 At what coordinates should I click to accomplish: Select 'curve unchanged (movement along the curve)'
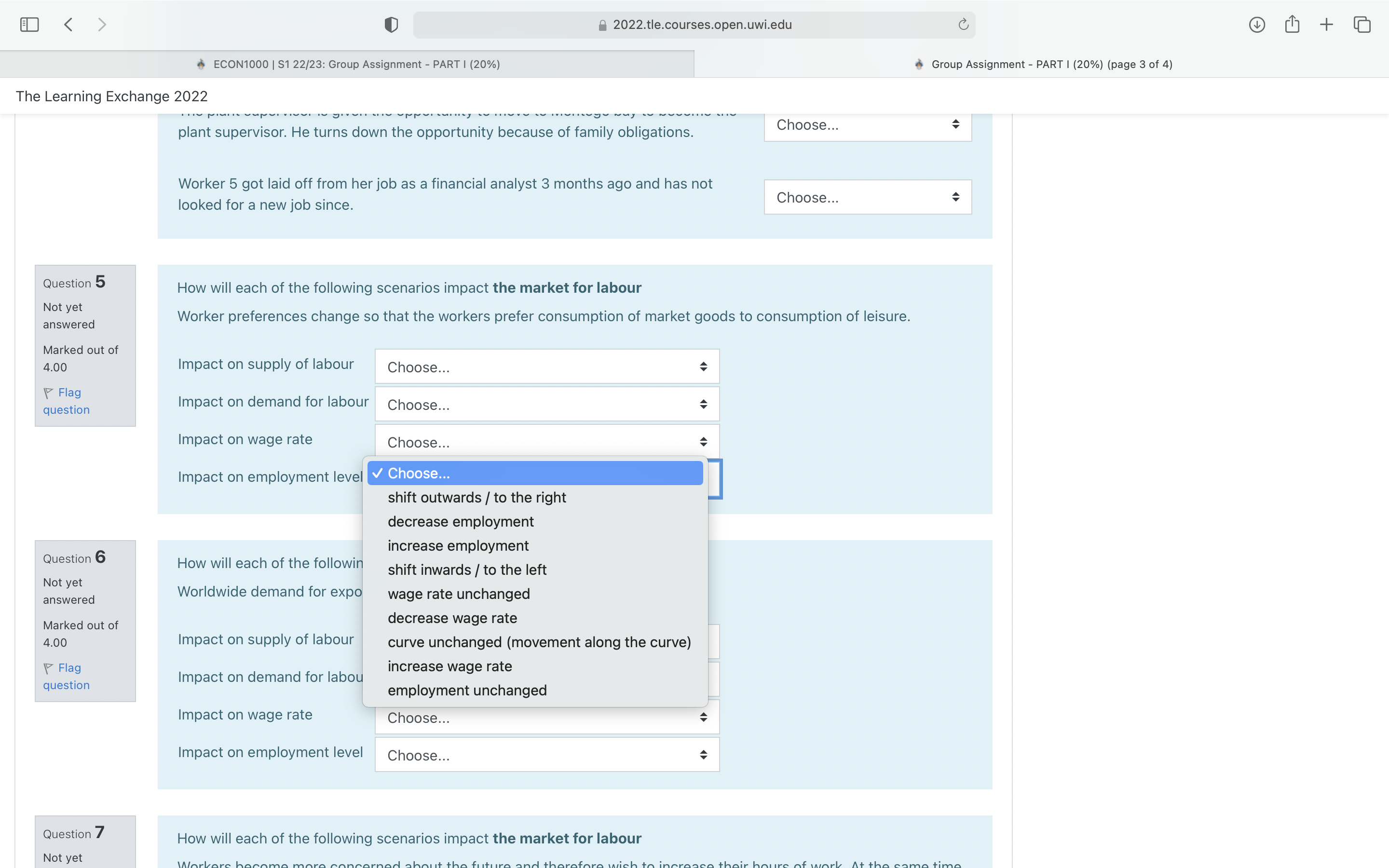coord(539,642)
